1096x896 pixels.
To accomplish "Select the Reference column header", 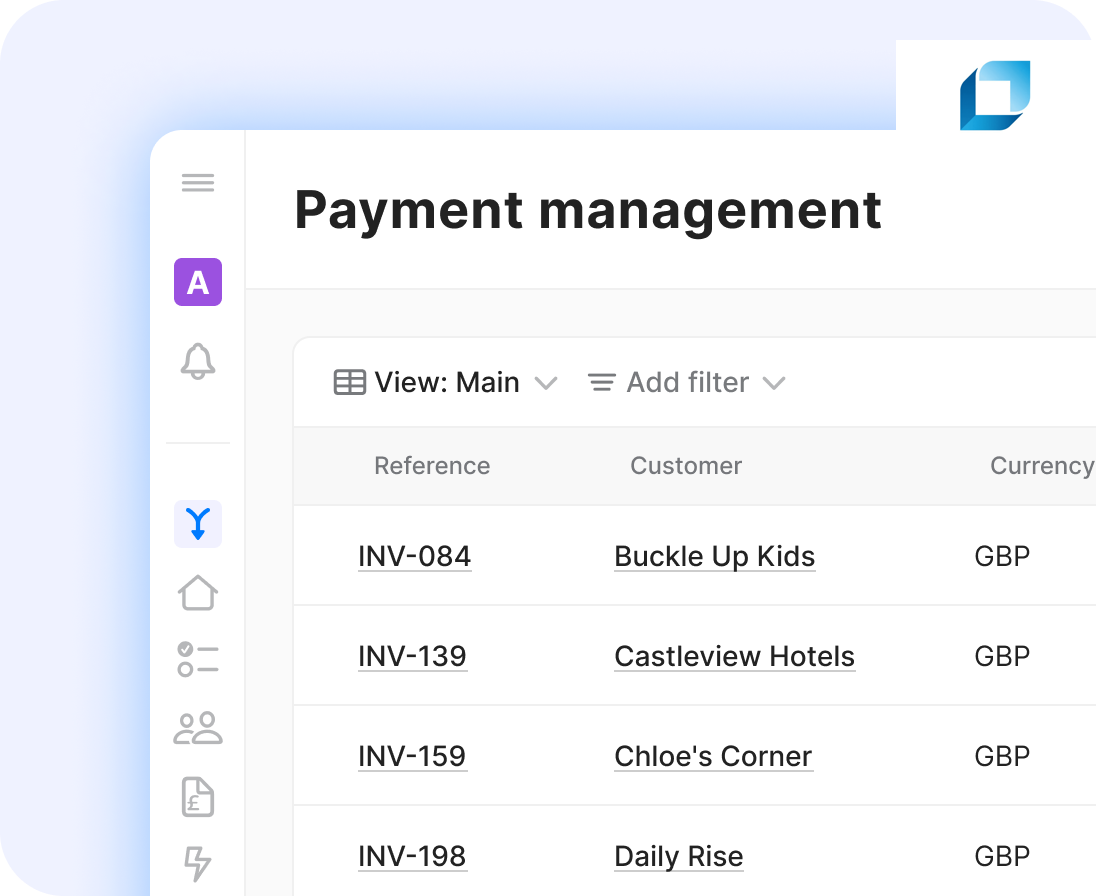I will point(432,466).
